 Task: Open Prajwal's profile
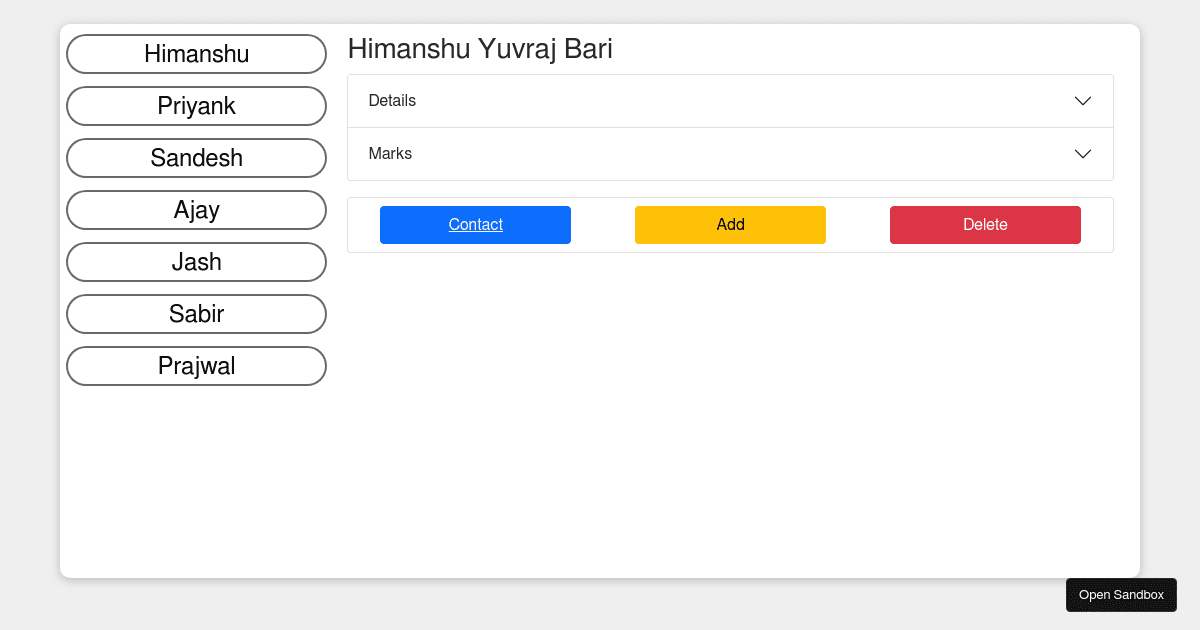point(196,366)
